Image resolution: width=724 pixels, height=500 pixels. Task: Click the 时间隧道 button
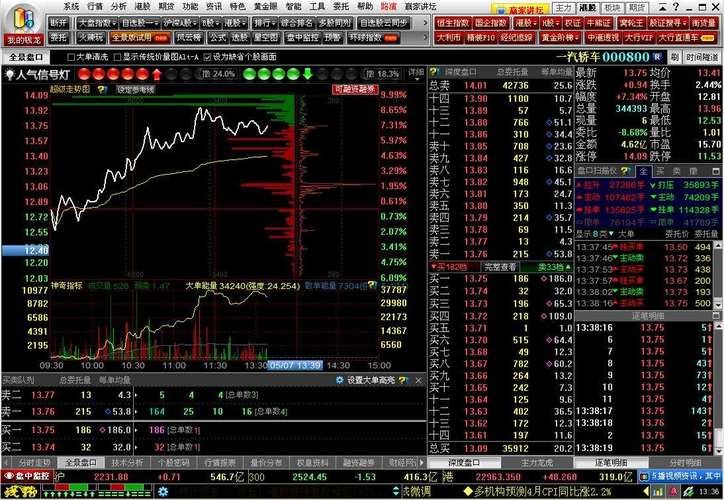701,57
